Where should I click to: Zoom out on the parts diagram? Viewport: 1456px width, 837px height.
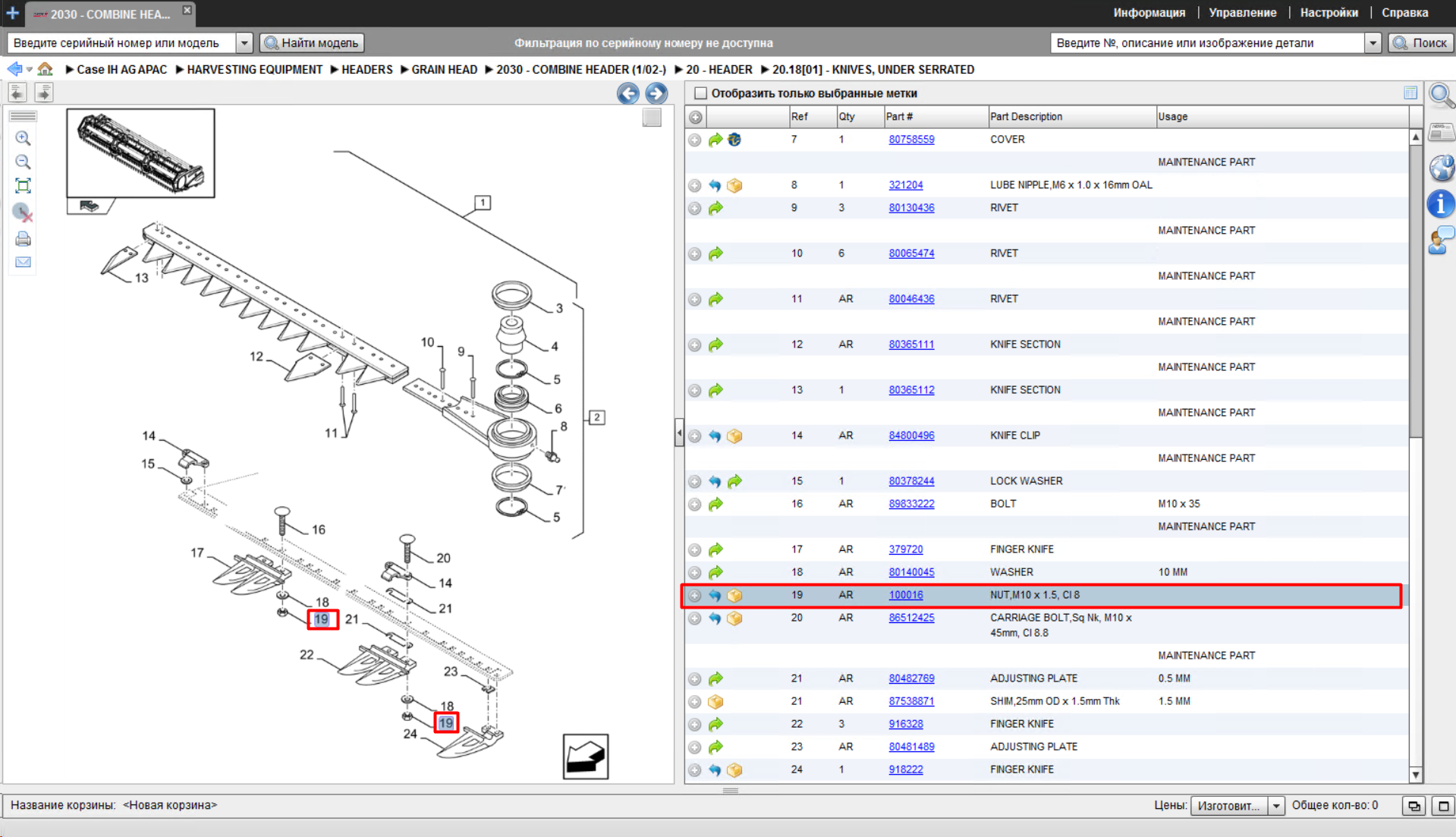(23, 162)
